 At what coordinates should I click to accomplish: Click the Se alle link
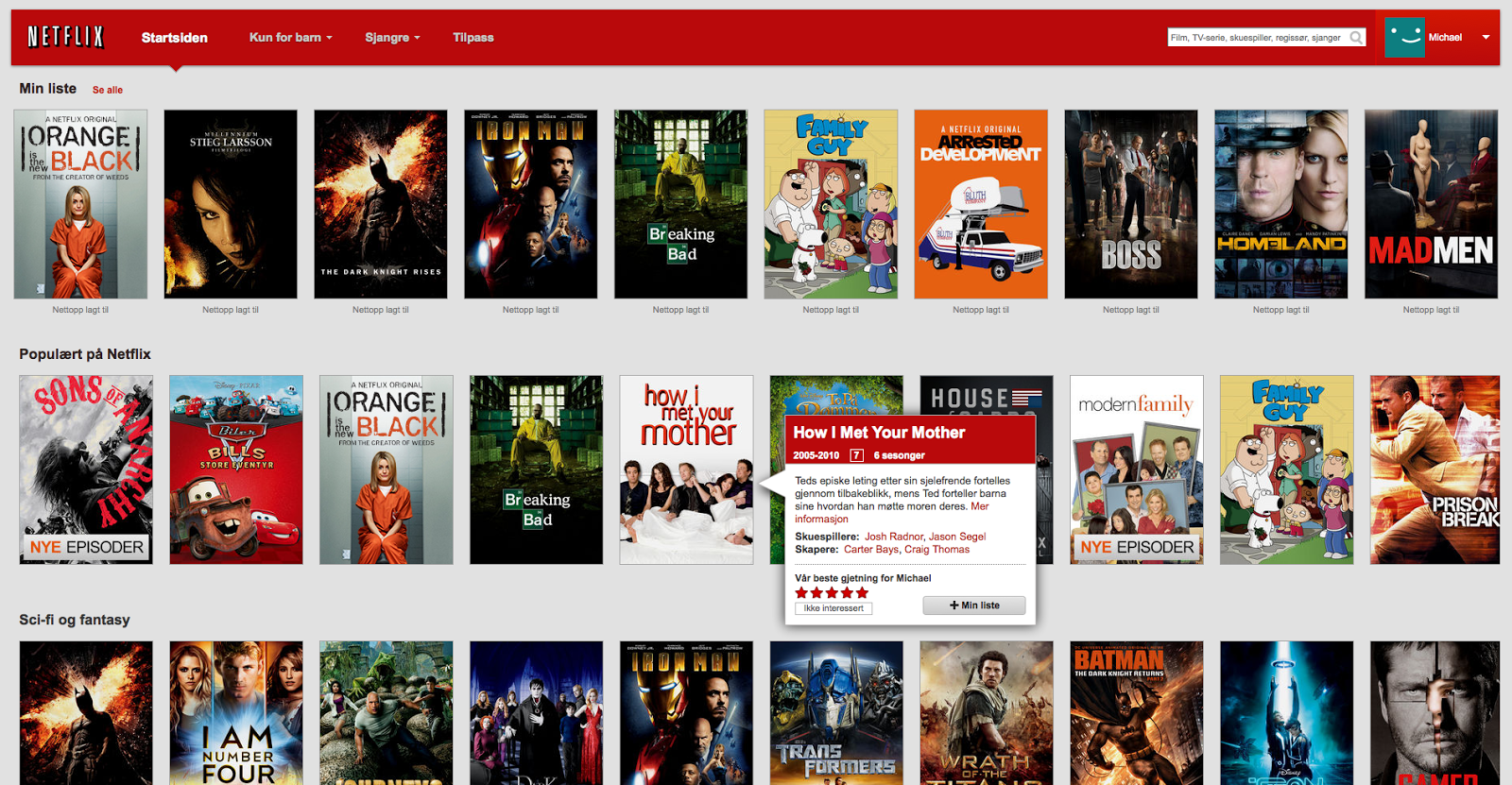(108, 90)
